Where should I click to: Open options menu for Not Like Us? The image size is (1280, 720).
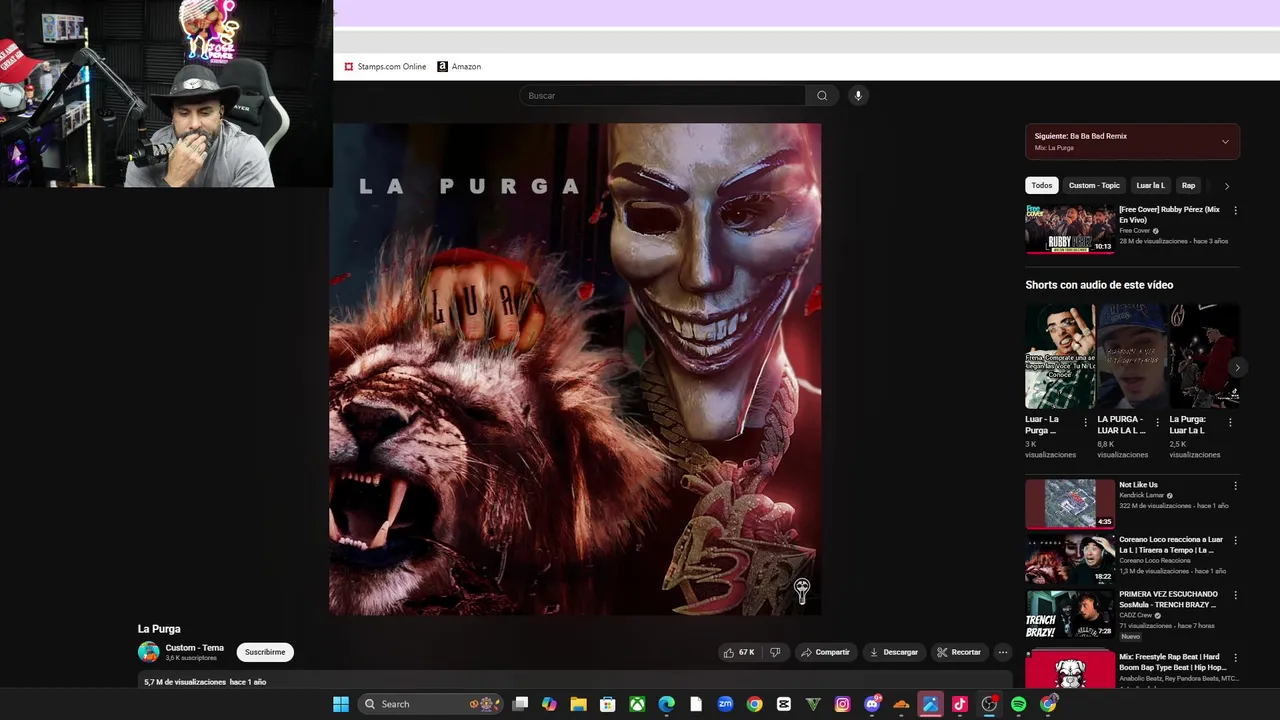pyautogui.click(x=1235, y=486)
